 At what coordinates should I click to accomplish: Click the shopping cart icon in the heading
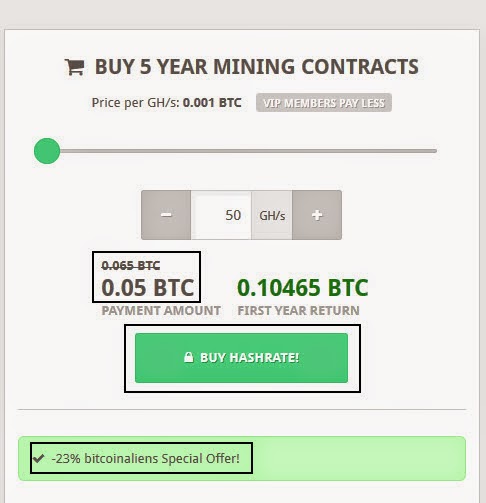[x=74, y=67]
